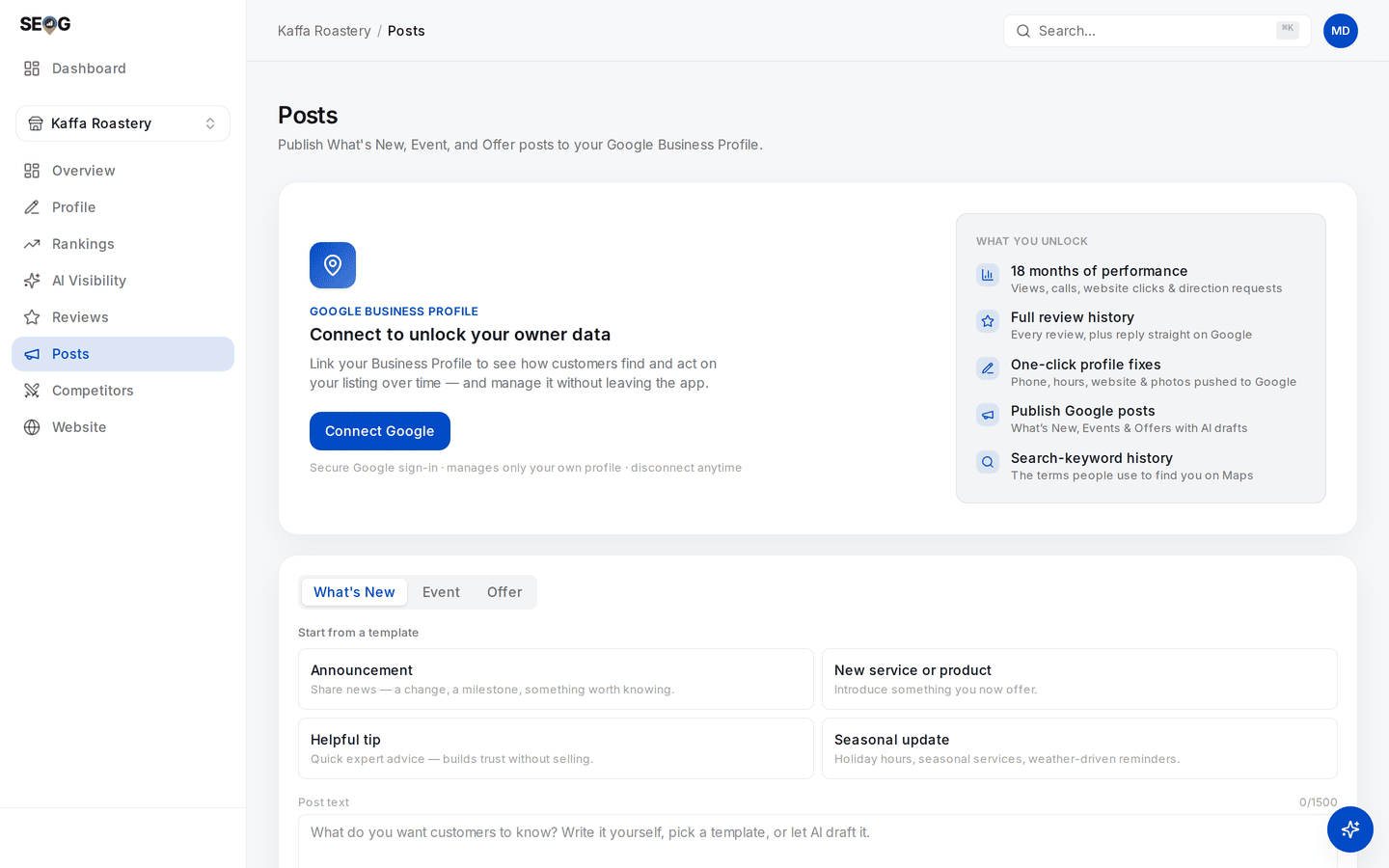Expand the Kaffa Roastery business selector
Image resolution: width=1389 pixels, height=868 pixels.
[x=123, y=123]
